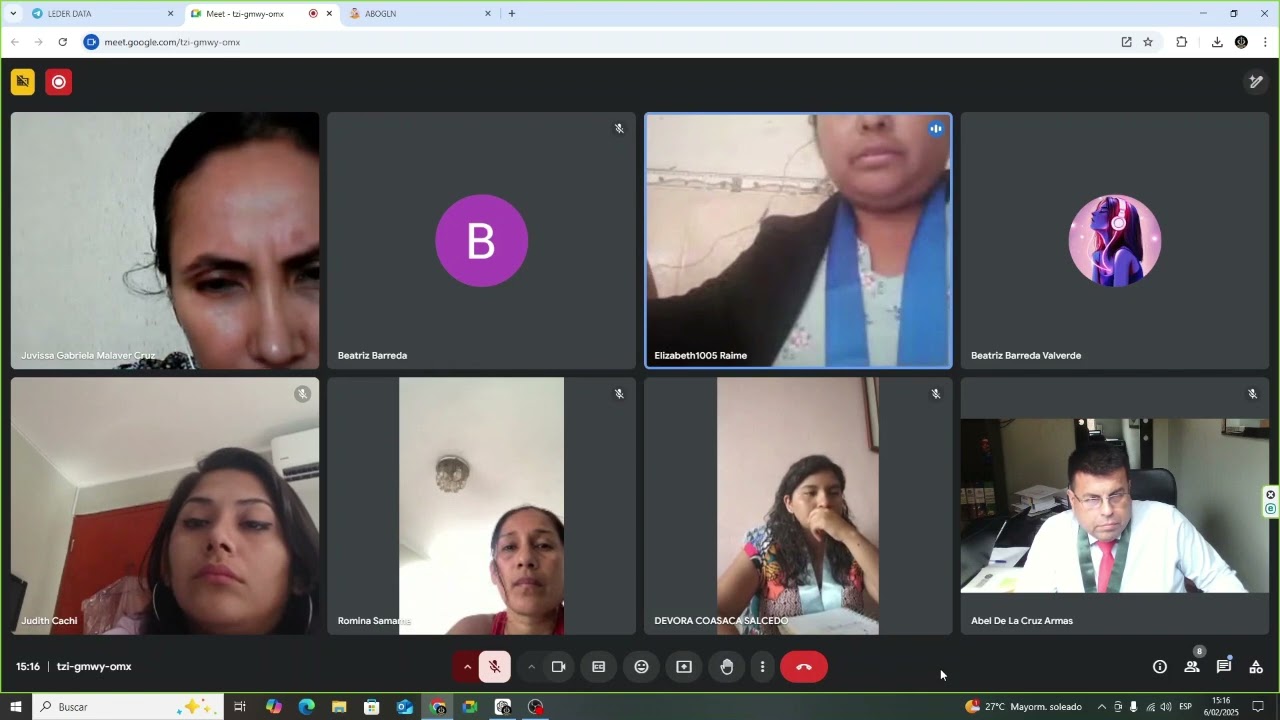This screenshot has height=720, width=1280.
Task: Select the Meet - tzi-gmwy-omx tab
Action: 261,14
